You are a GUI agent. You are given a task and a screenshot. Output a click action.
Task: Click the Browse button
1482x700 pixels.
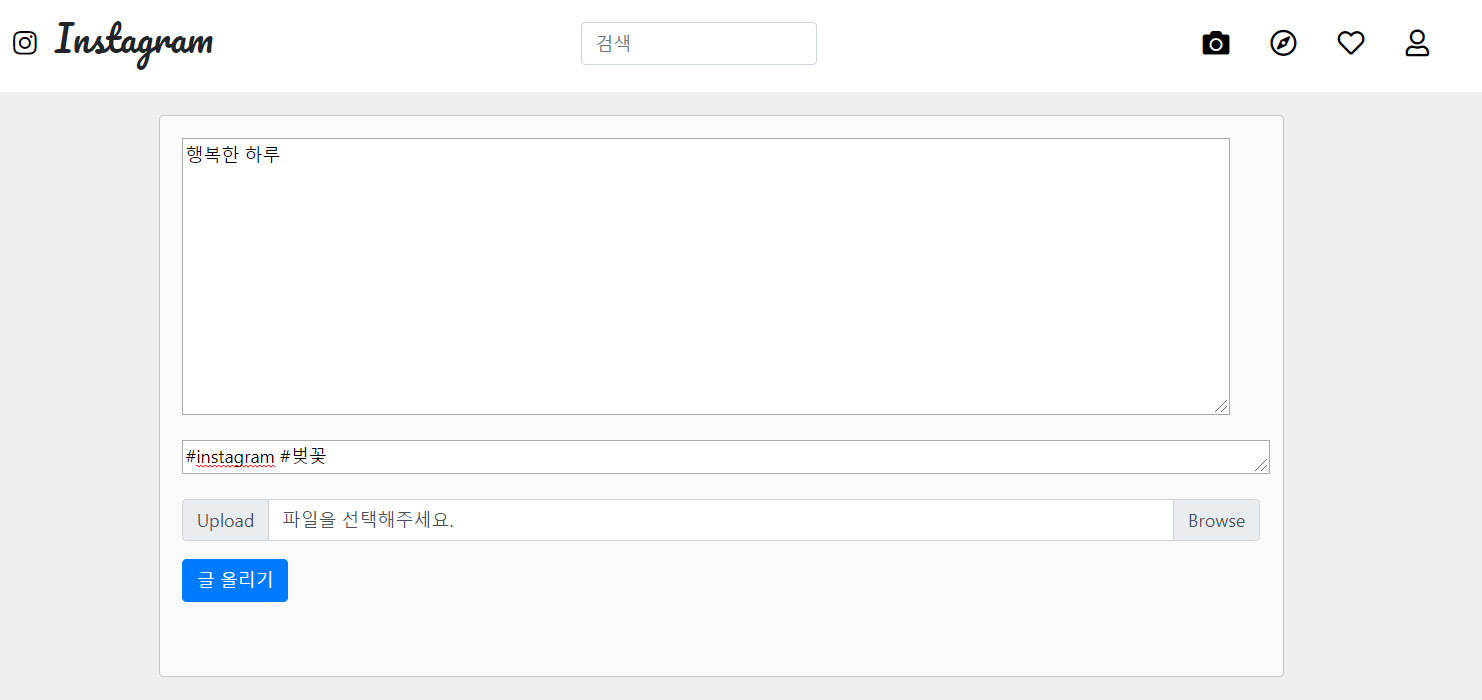pos(1216,520)
